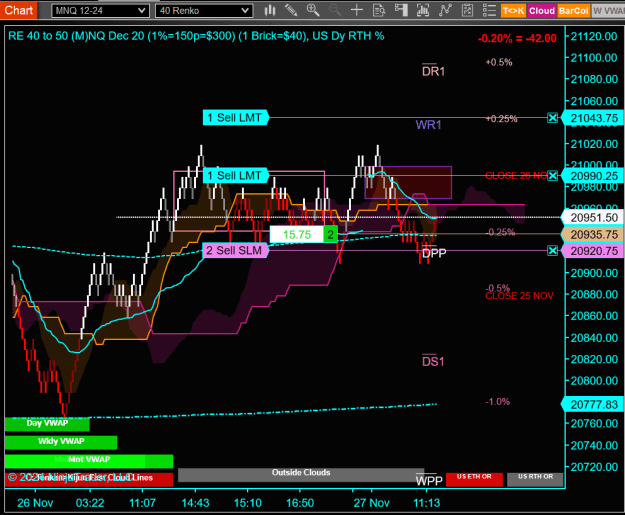Click the 20990.25 order price marker
This screenshot has width=625, height=515.
[593, 176]
